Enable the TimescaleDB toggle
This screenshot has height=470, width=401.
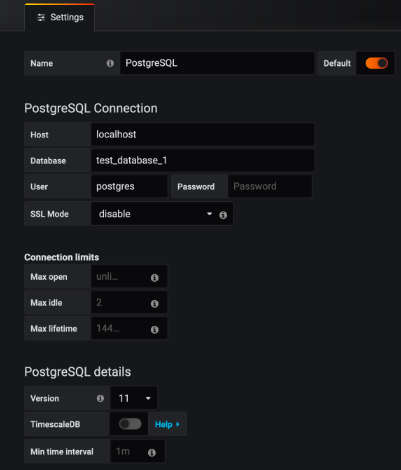click(x=130, y=424)
